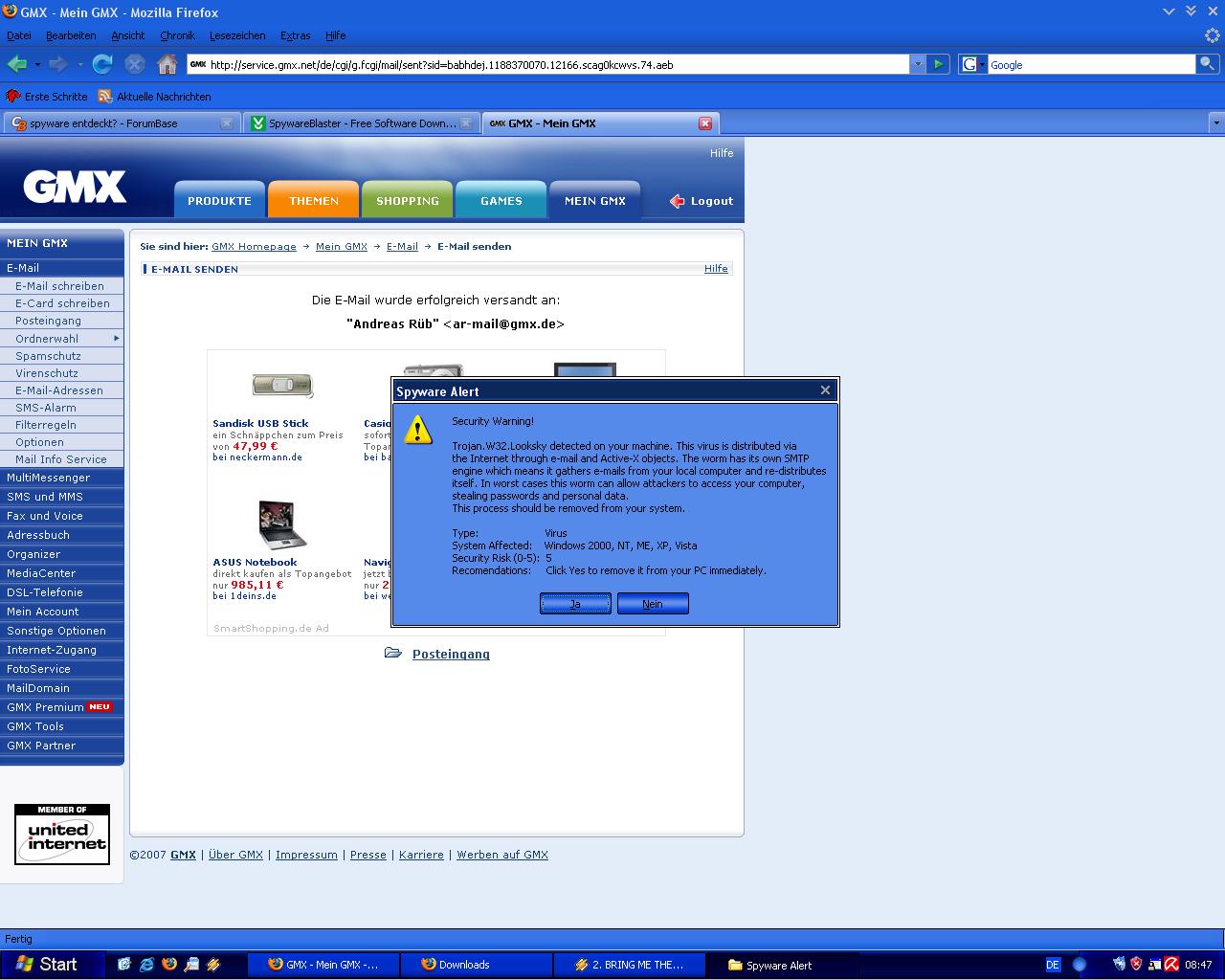Open the Downloads taskbar button
The width and height of the screenshot is (1225, 980).
click(x=474, y=965)
